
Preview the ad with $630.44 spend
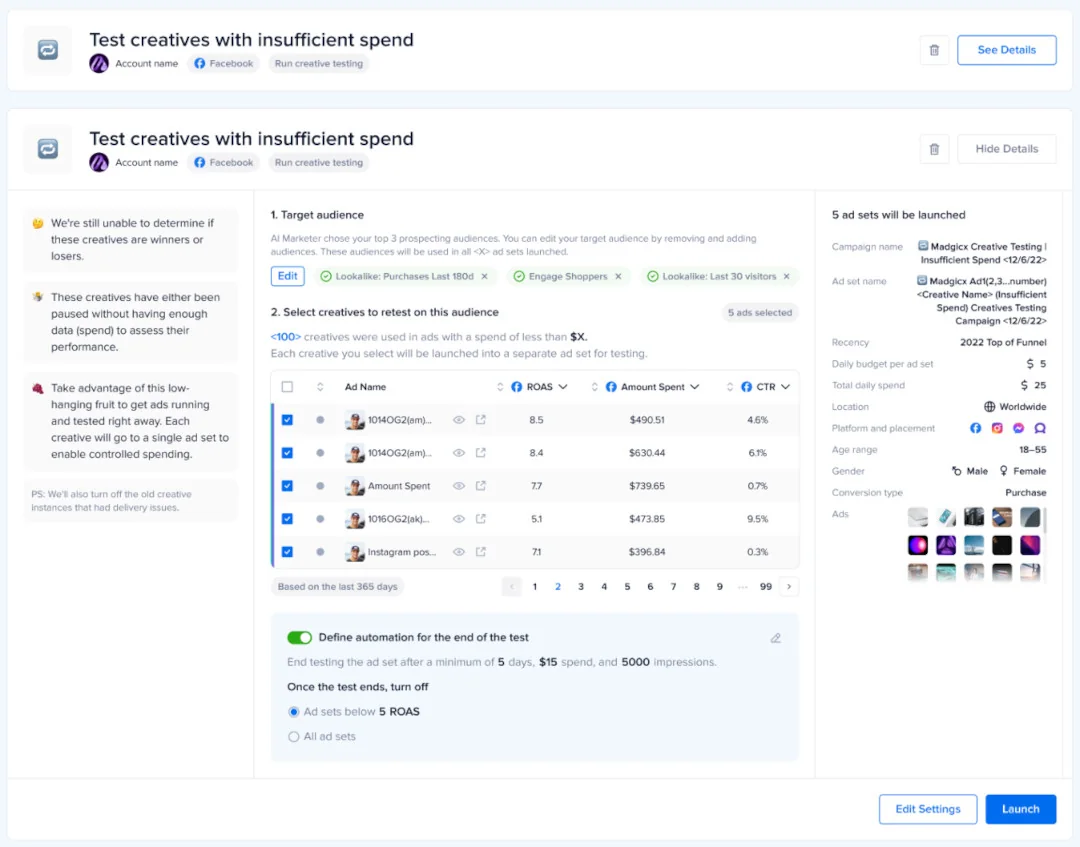(459, 452)
